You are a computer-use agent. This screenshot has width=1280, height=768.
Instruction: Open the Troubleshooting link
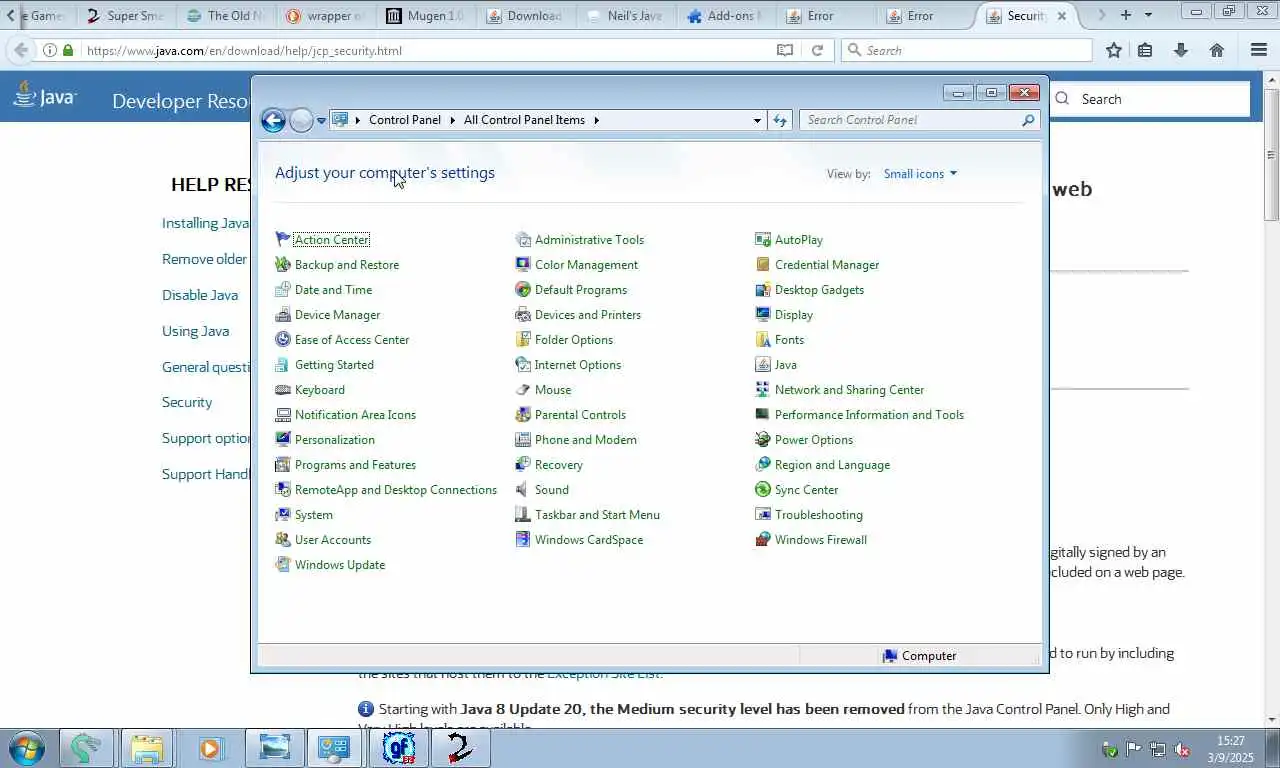pos(818,515)
